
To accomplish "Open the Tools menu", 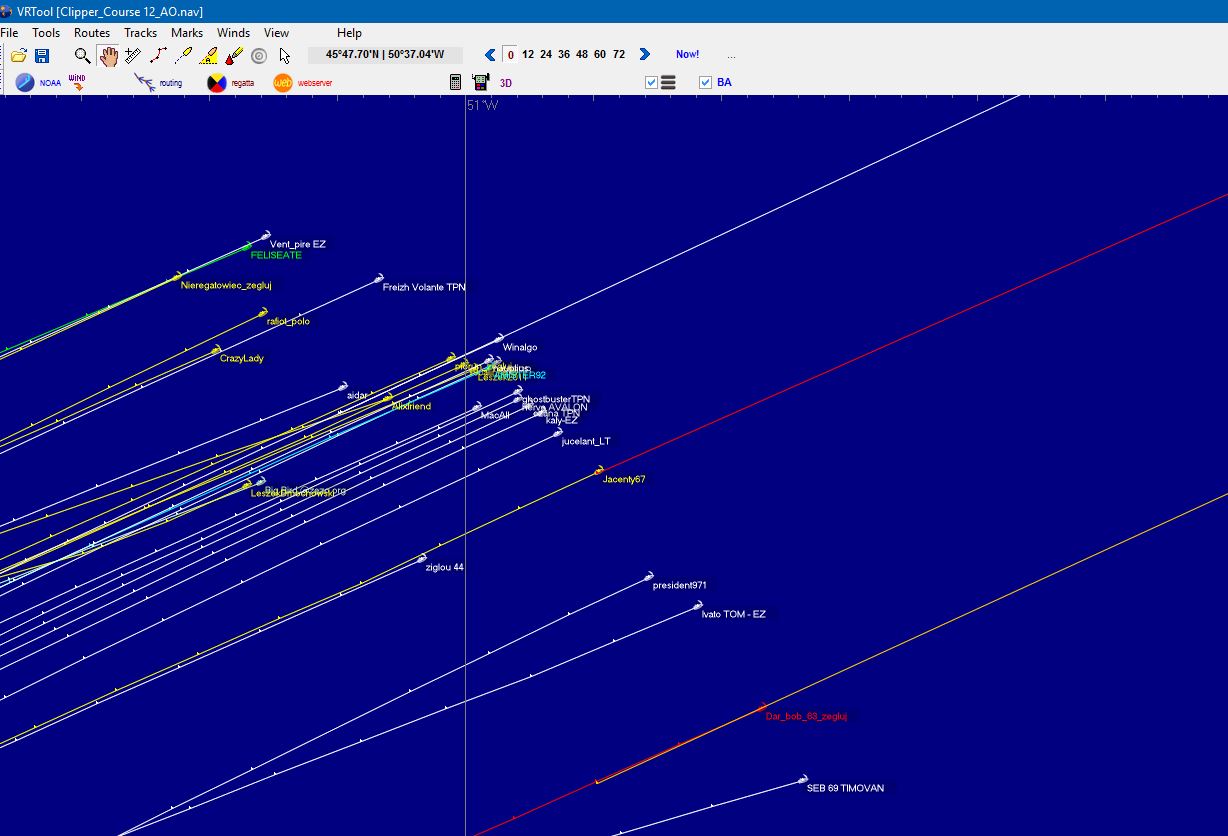I will (46, 33).
